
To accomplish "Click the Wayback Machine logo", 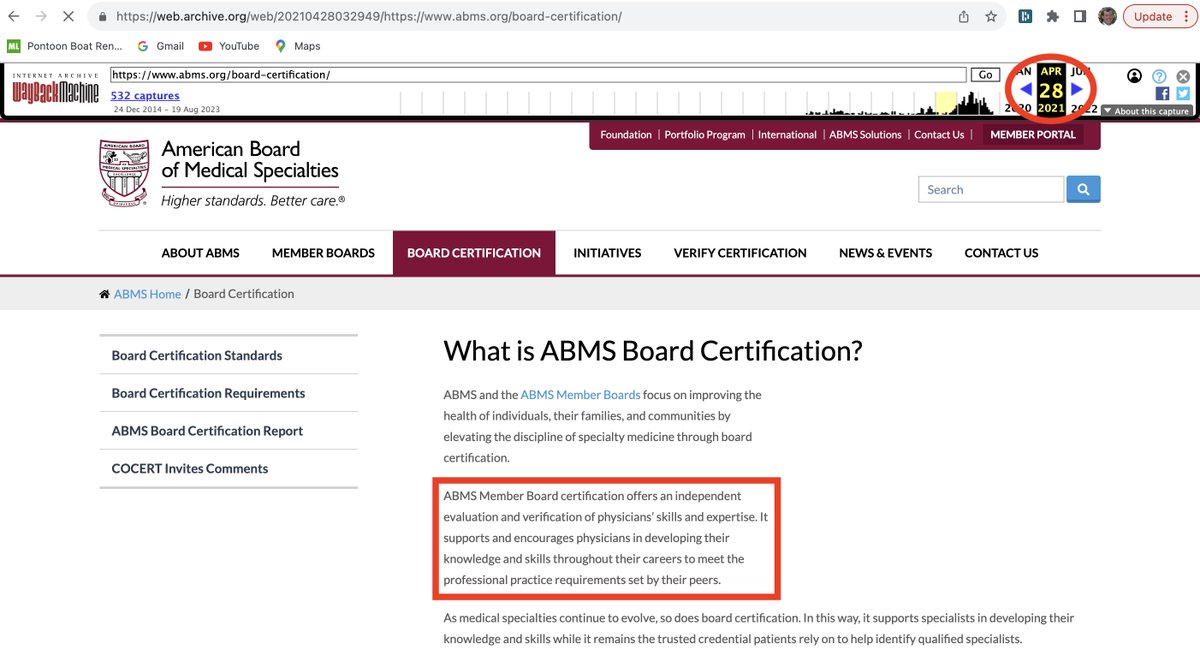I will (x=55, y=90).
